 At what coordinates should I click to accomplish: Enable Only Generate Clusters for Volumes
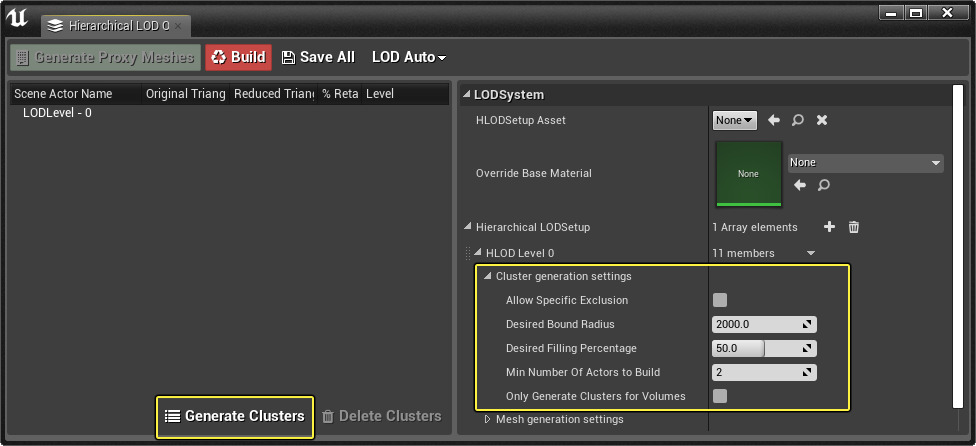tap(720, 396)
